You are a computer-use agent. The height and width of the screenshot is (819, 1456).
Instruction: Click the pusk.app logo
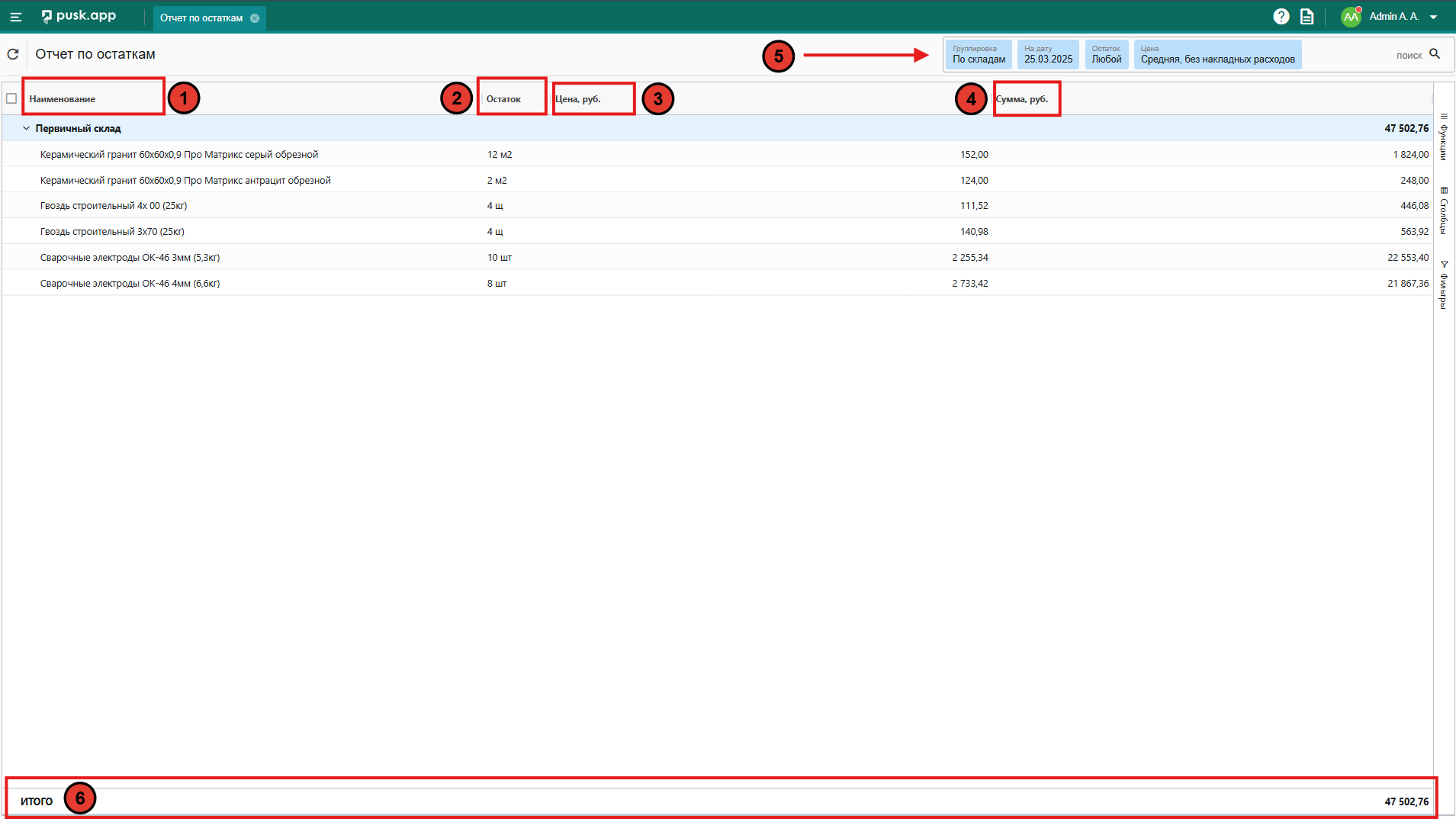coord(79,16)
